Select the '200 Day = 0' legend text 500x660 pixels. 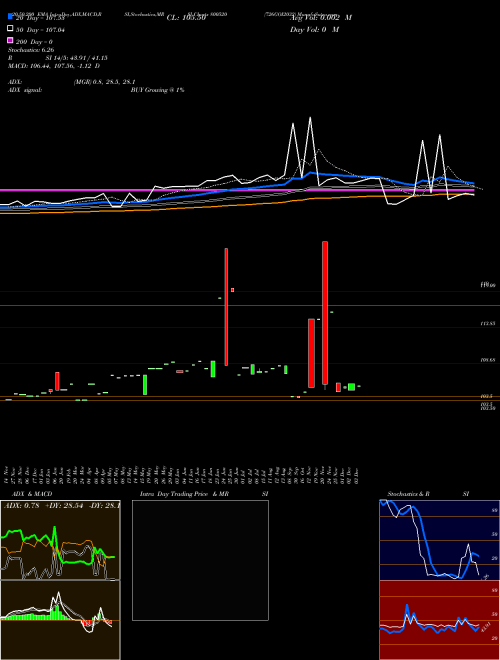pyautogui.click(x=34, y=42)
